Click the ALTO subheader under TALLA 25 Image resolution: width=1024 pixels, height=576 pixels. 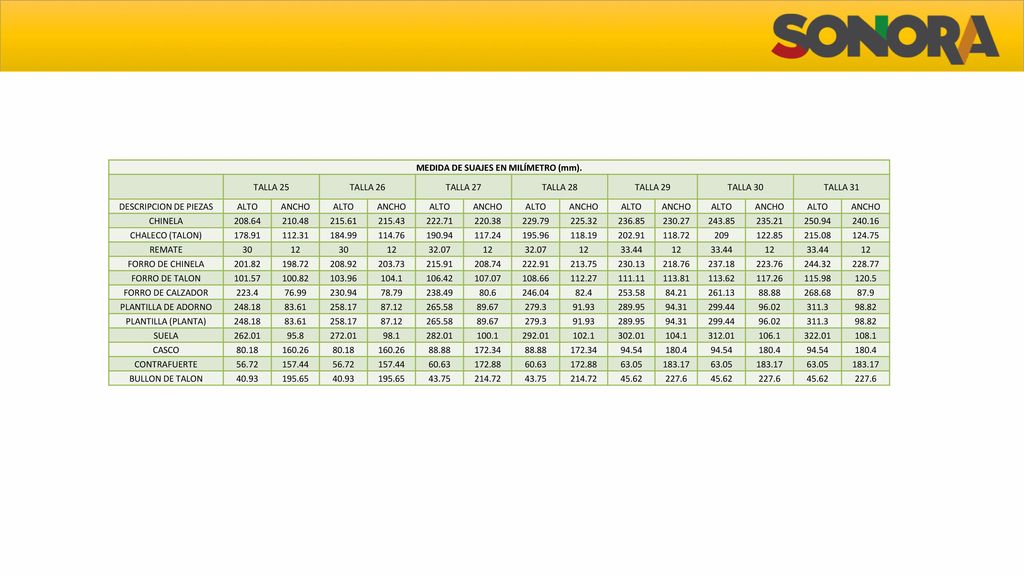click(247, 206)
